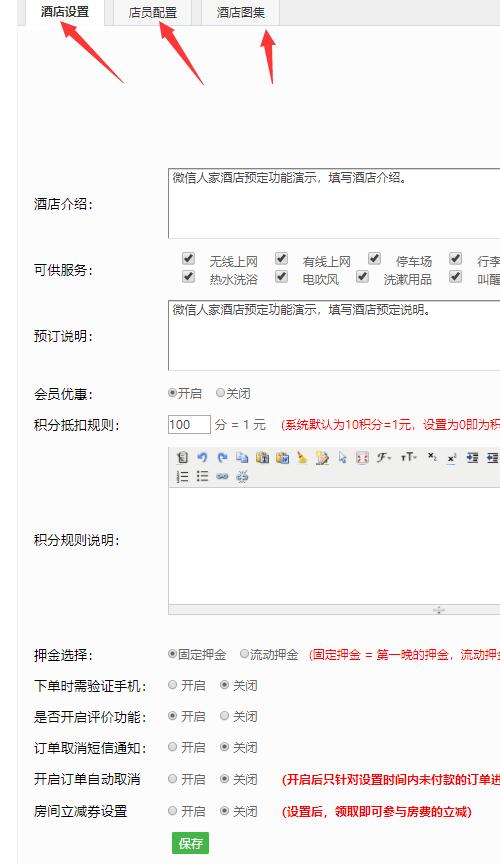Click the redo icon in editor
The image size is (500, 864).
222,457
